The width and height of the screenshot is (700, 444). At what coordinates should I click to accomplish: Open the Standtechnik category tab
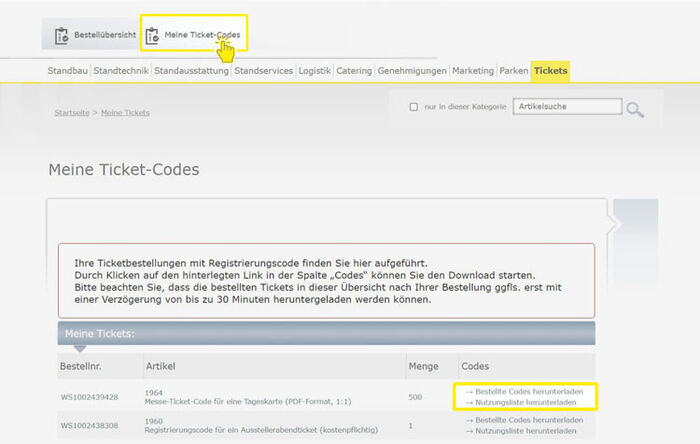point(121,71)
